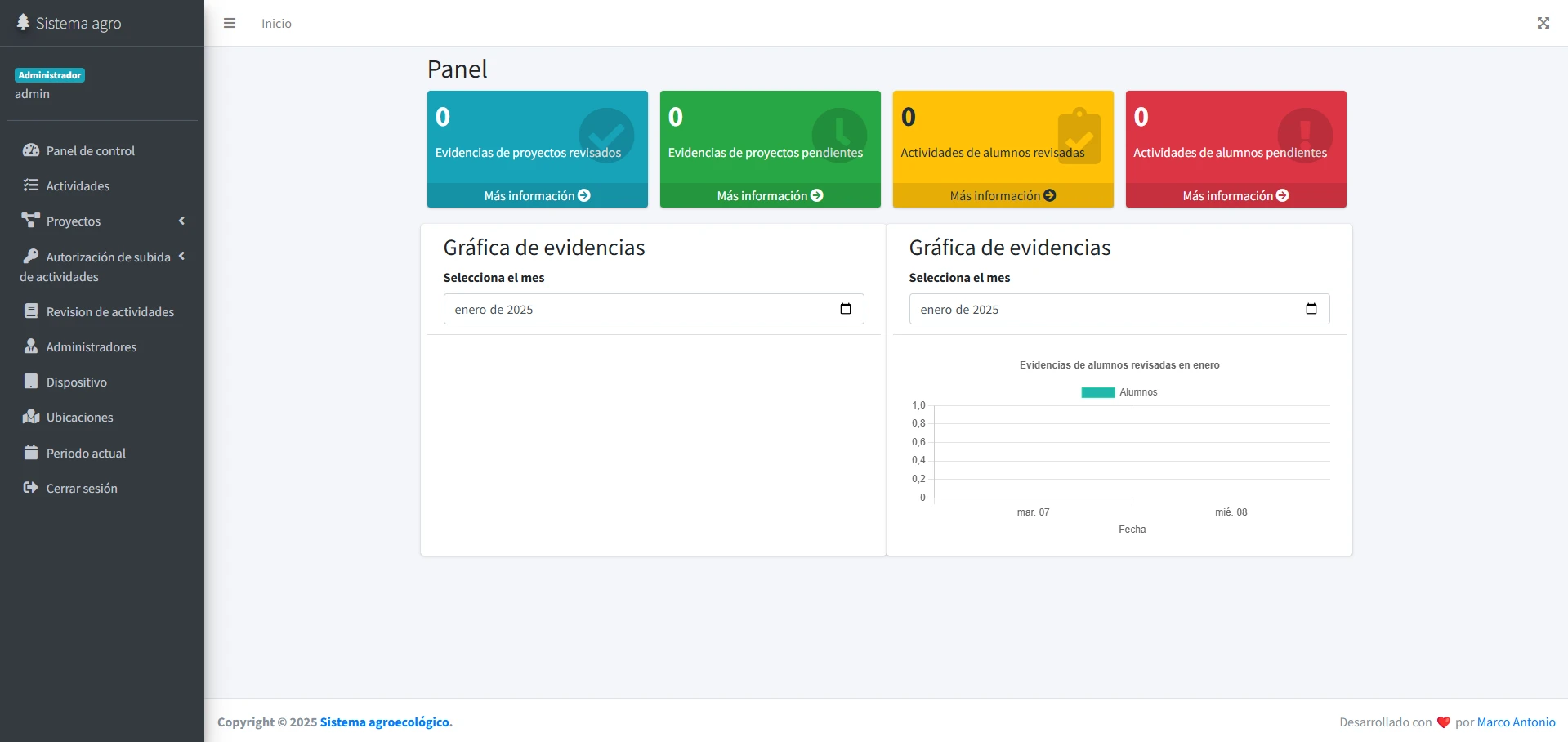Go to Administradores section
Image resolution: width=1568 pixels, height=742 pixels.
[102, 346]
